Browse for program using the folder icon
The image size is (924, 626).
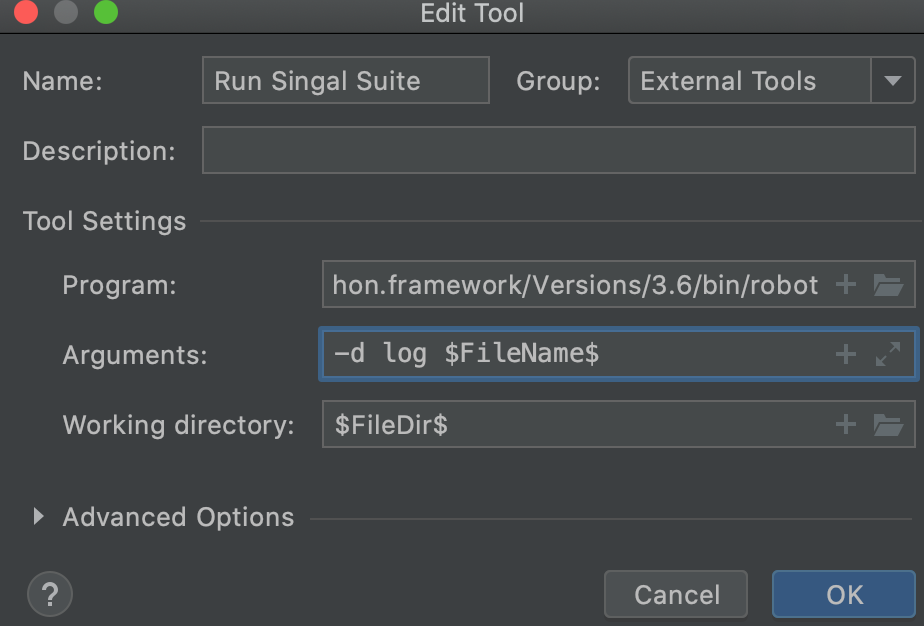(888, 285)
